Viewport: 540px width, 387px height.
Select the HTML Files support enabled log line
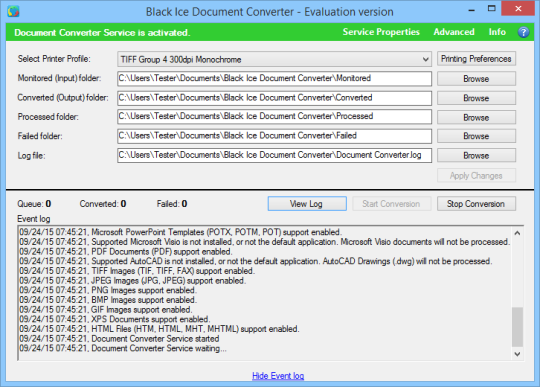(159, 329)
